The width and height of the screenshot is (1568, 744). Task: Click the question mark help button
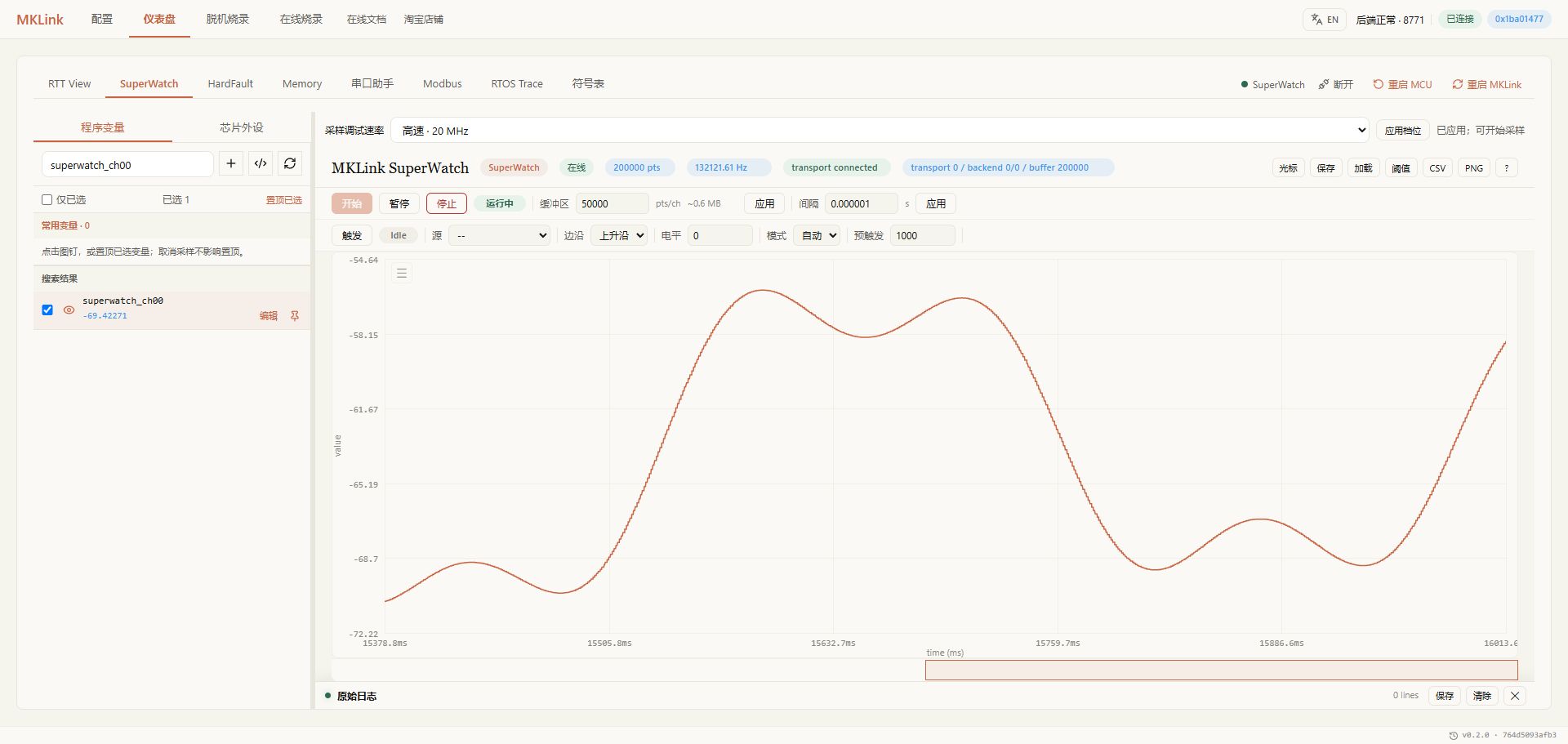point(1507,168)
